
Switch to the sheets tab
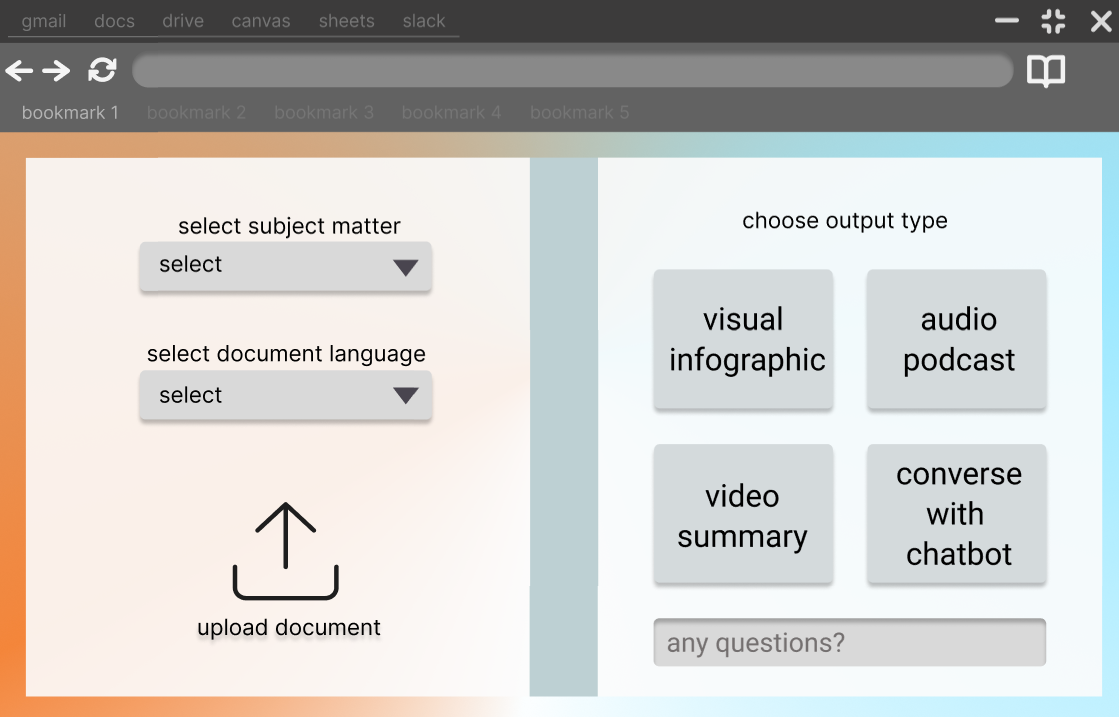click(346, 21)
